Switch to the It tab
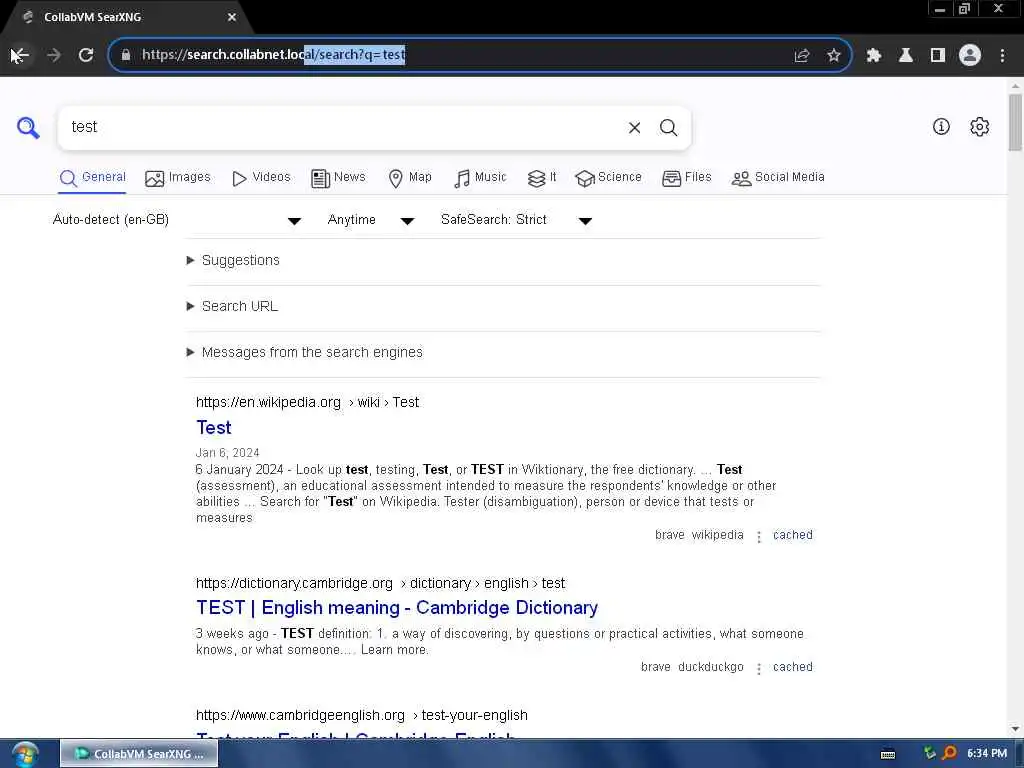 (x=541, y=178)
